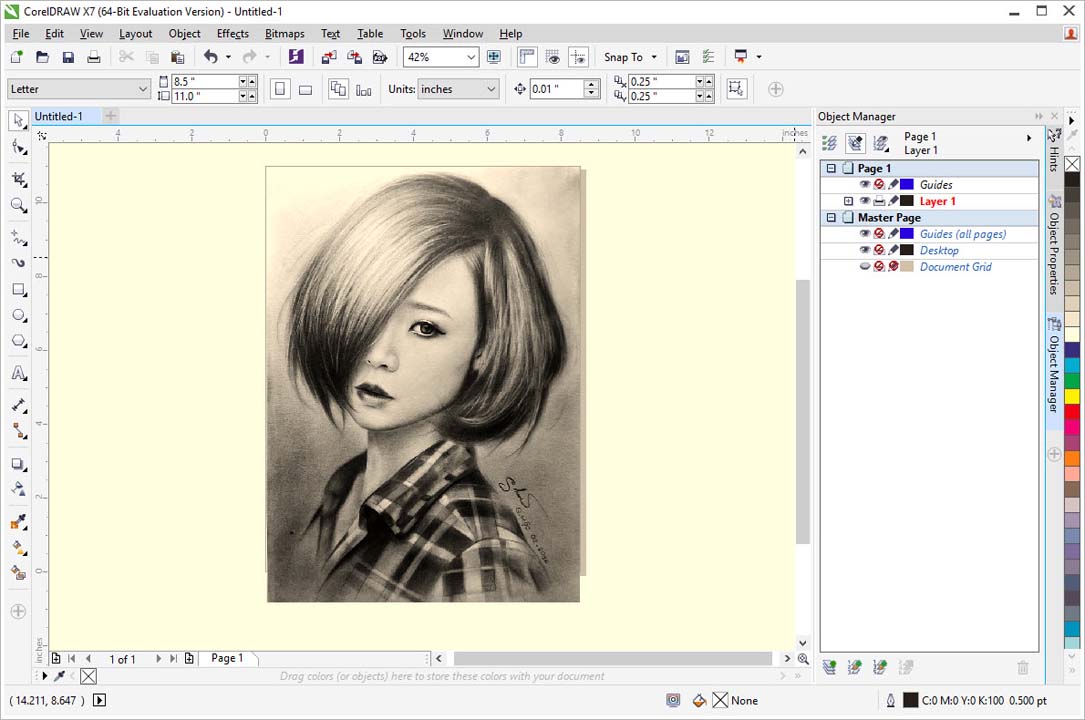This screenshot has height=720, width=1085.
Task: Activate the Text tool
Action: coord(18,373)
